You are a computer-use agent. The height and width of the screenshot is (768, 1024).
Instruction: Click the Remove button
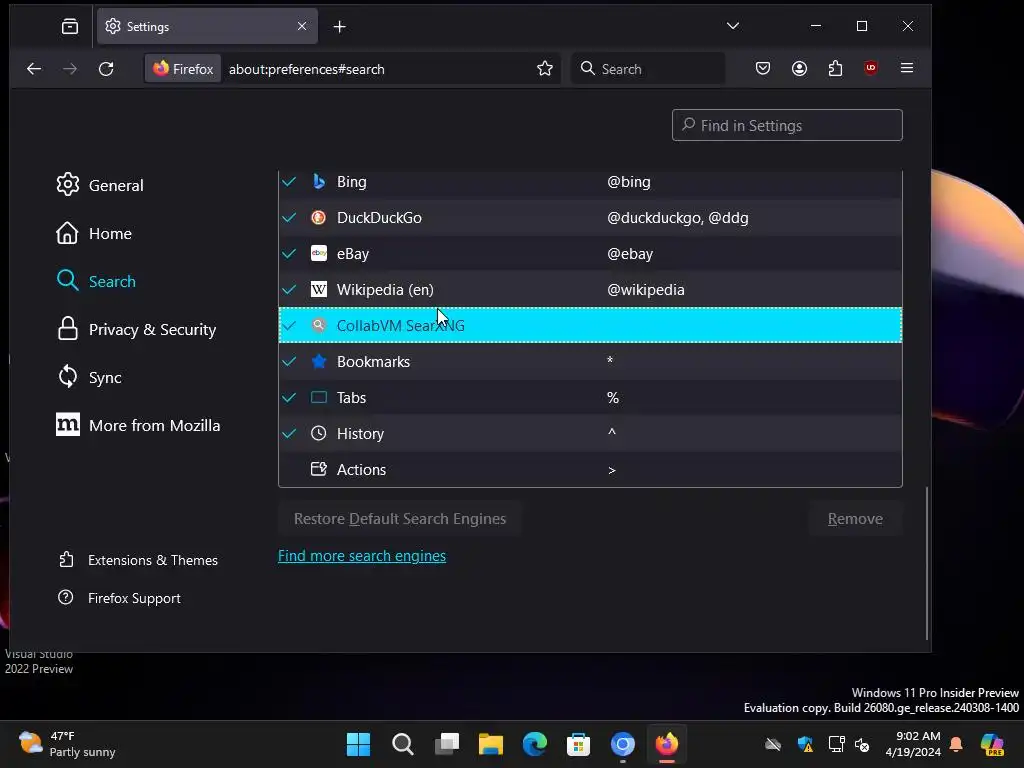855,519
